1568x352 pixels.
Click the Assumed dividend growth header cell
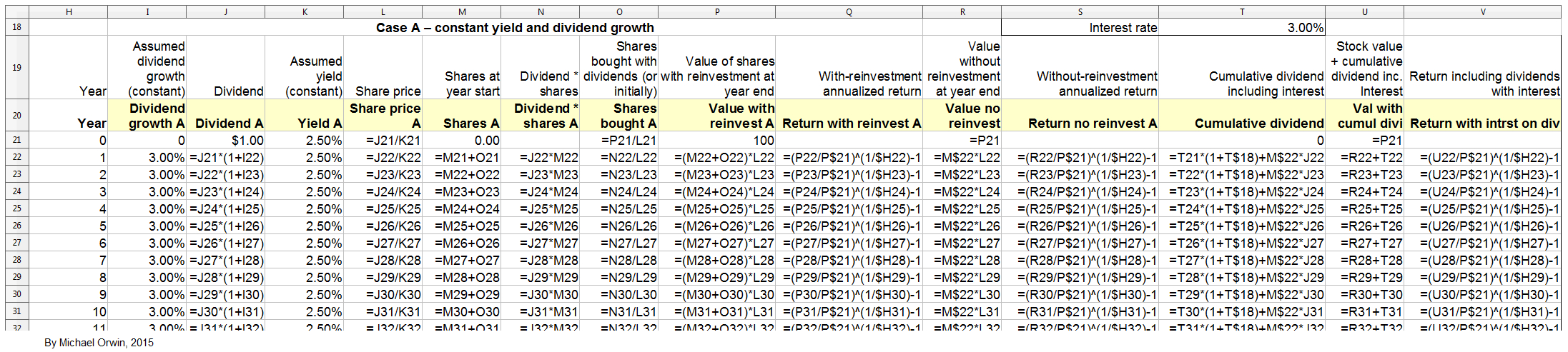coord(147,68)
